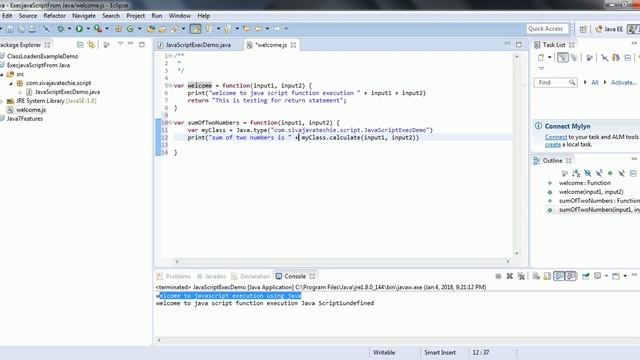
Task: Open the Project menu
Action: [136, 16]
